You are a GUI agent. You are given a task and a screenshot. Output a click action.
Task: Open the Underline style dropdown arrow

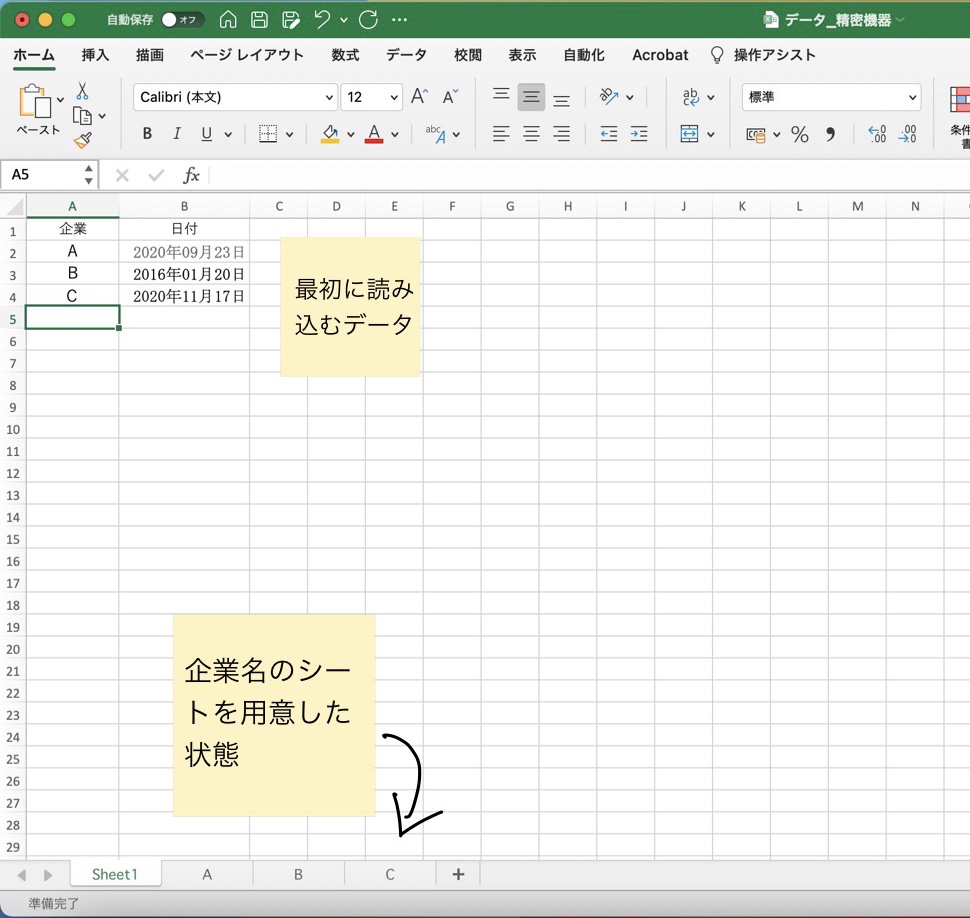point(228,134)
